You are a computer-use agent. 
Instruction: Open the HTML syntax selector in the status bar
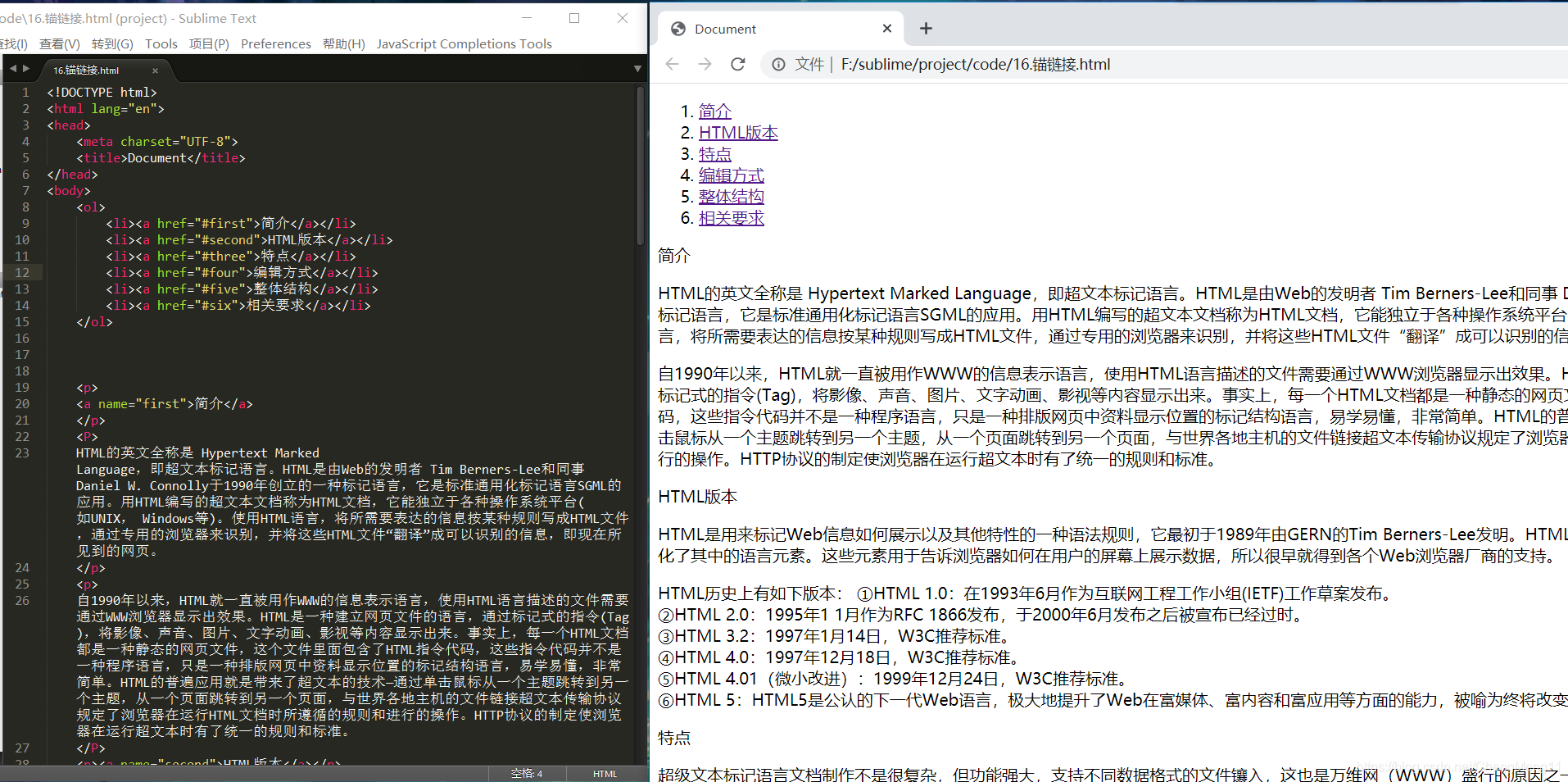605,773
